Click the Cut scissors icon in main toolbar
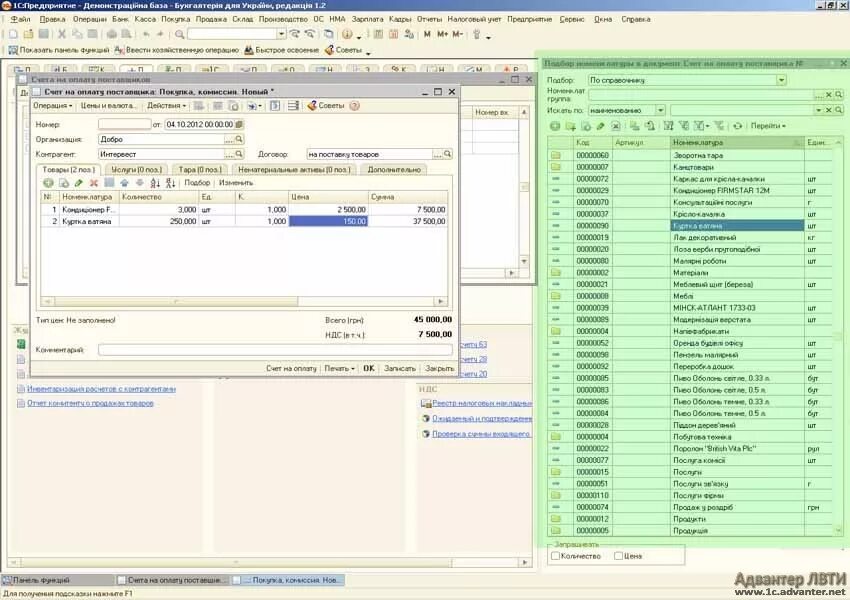This screenshot has height=600, width=850. coord(62,34)
